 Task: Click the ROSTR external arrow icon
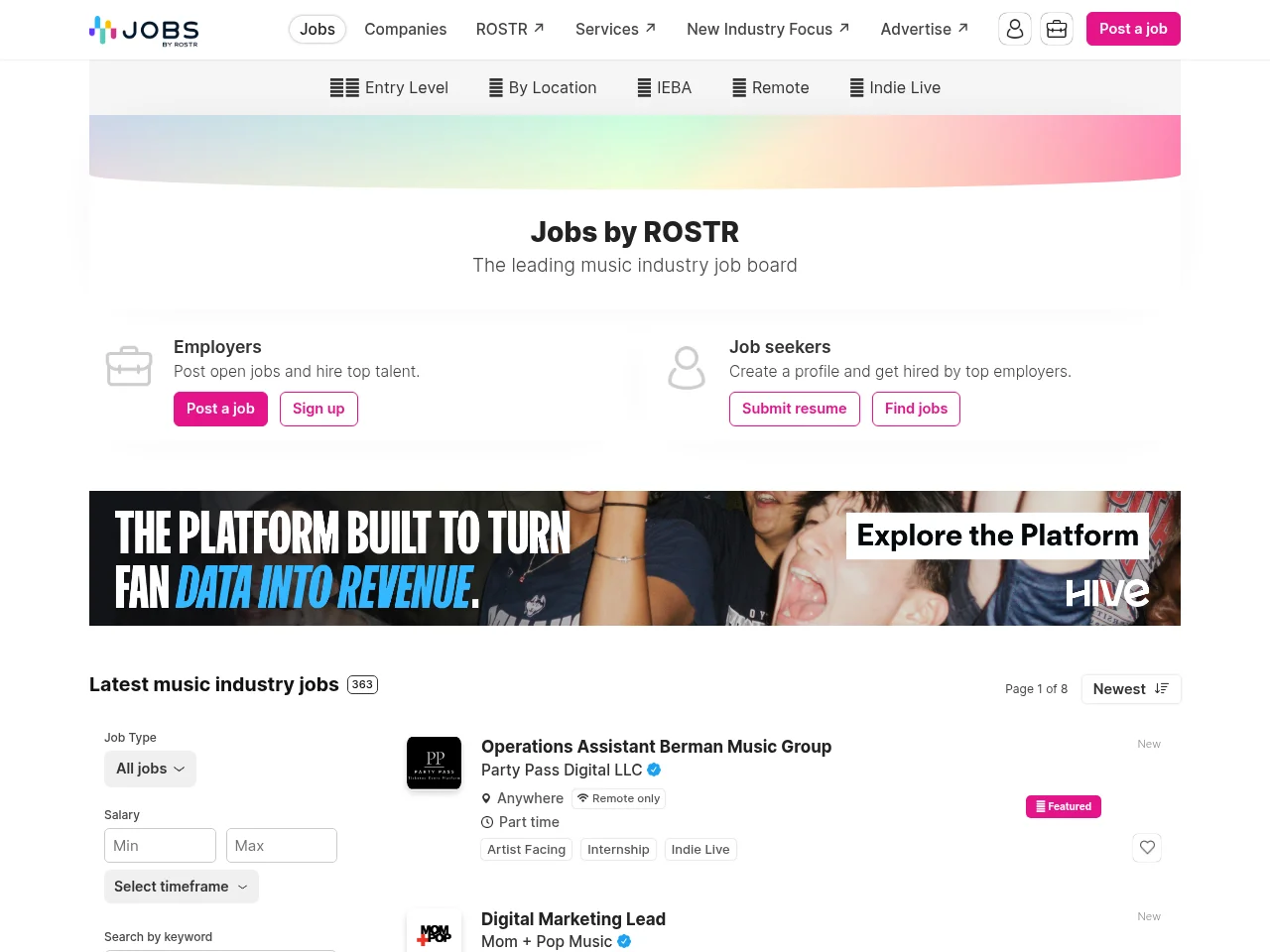click(x=539, y=28)
